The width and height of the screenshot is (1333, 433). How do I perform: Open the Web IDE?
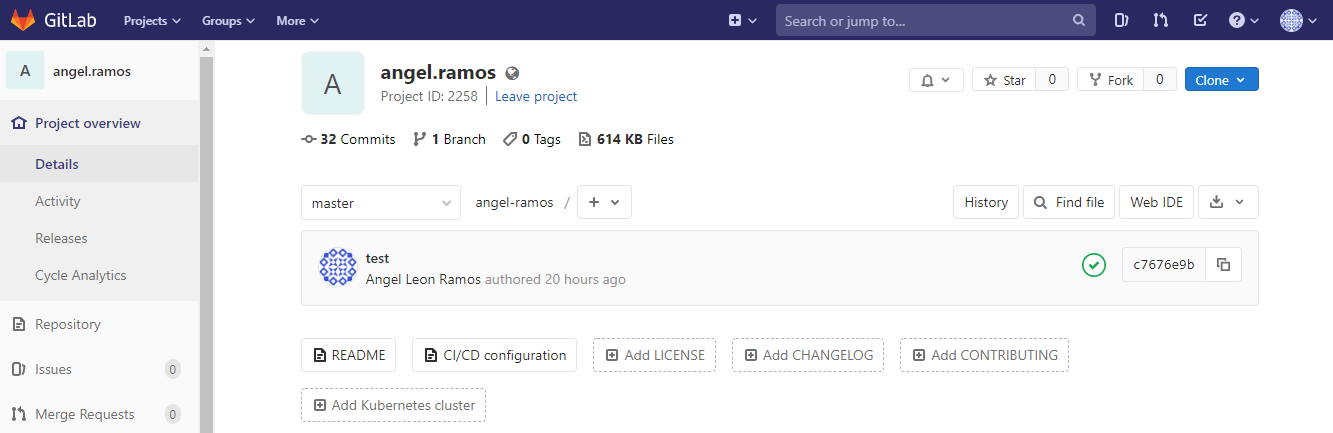coord(1156,202)
